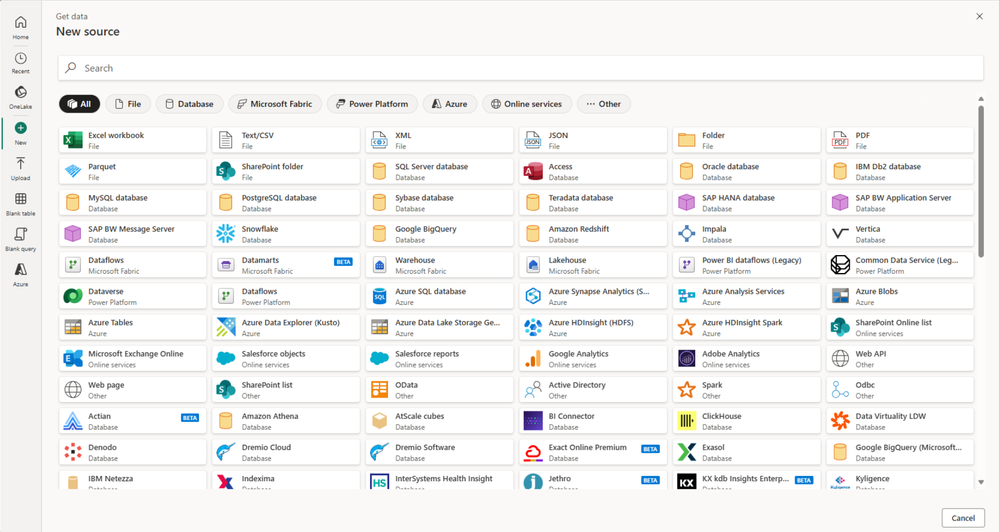Choose the Azure SQL database icon

click(x=380, y=296)
